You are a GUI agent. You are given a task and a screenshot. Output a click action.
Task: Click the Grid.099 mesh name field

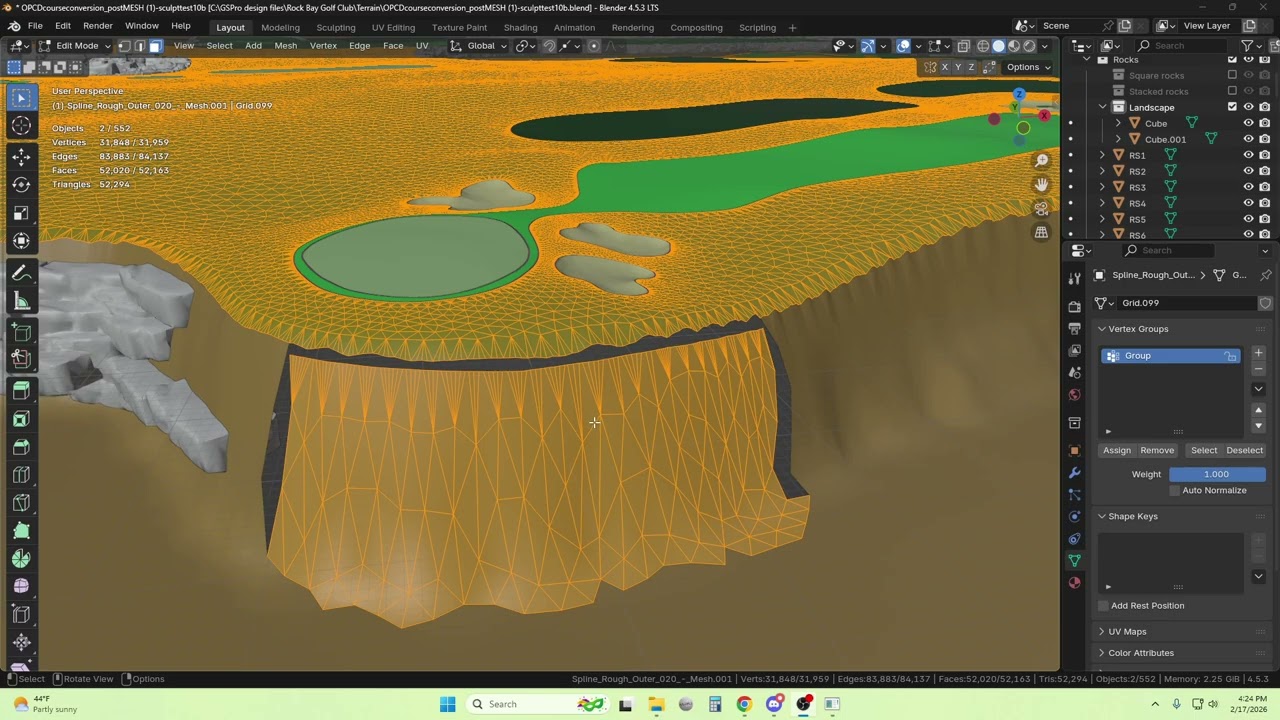click(x=1186, y=303)
